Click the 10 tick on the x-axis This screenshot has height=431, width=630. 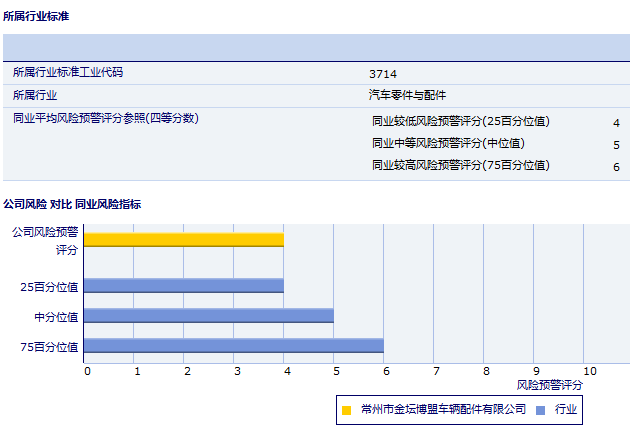[589, 371]
